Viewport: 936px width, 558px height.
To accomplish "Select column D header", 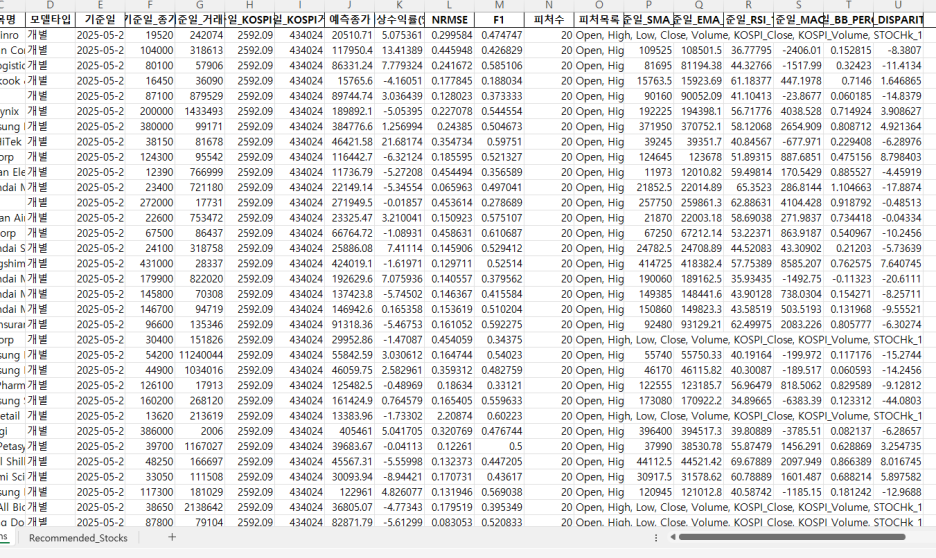I will tap(50, 5).
